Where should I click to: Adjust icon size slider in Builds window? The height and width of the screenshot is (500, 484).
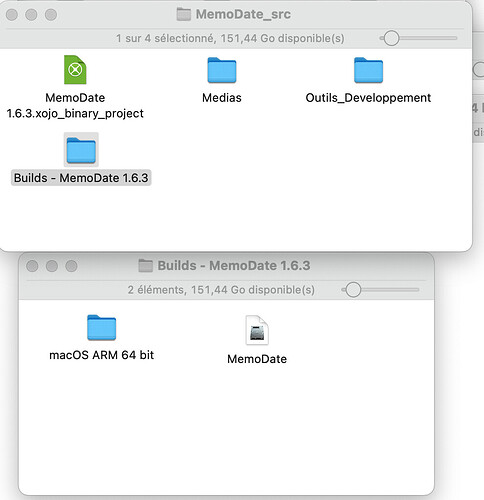tap(353, 290)
